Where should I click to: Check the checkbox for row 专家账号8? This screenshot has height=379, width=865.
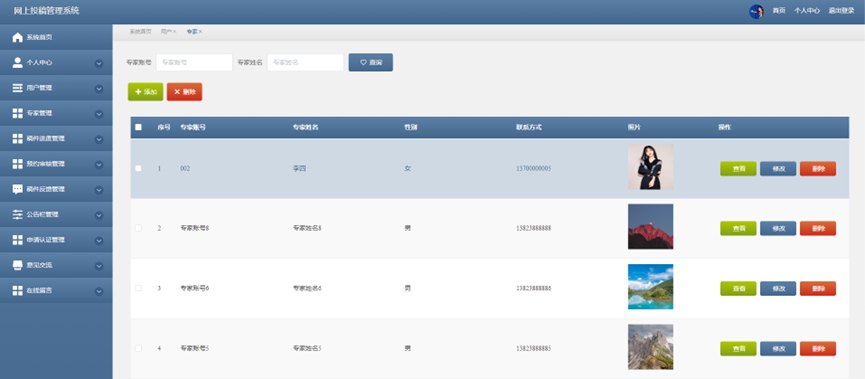138,228
